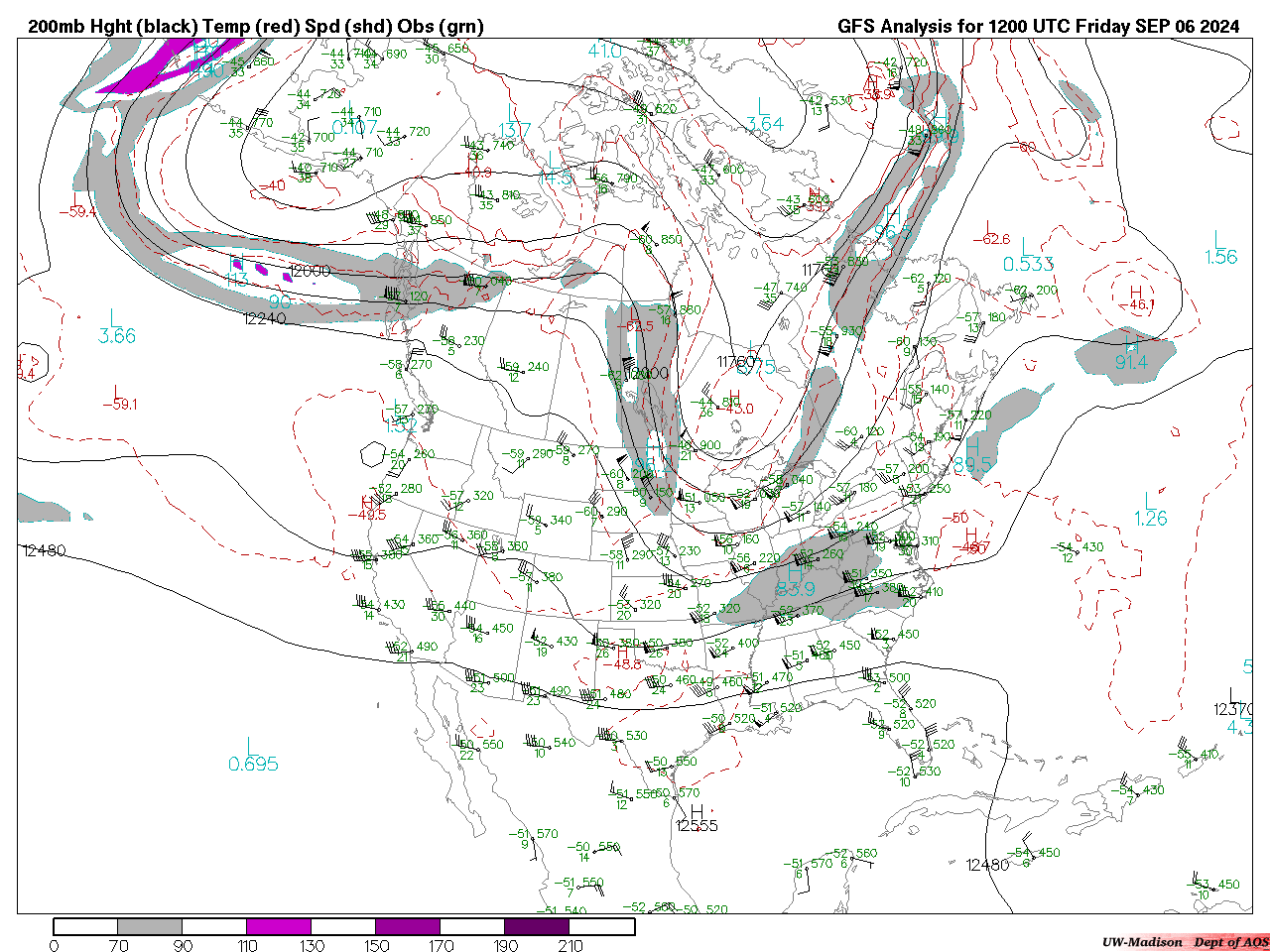Click the 12370 contour label at right edge
This screenshot has width=1270, height=952.
coord(1233,709)
